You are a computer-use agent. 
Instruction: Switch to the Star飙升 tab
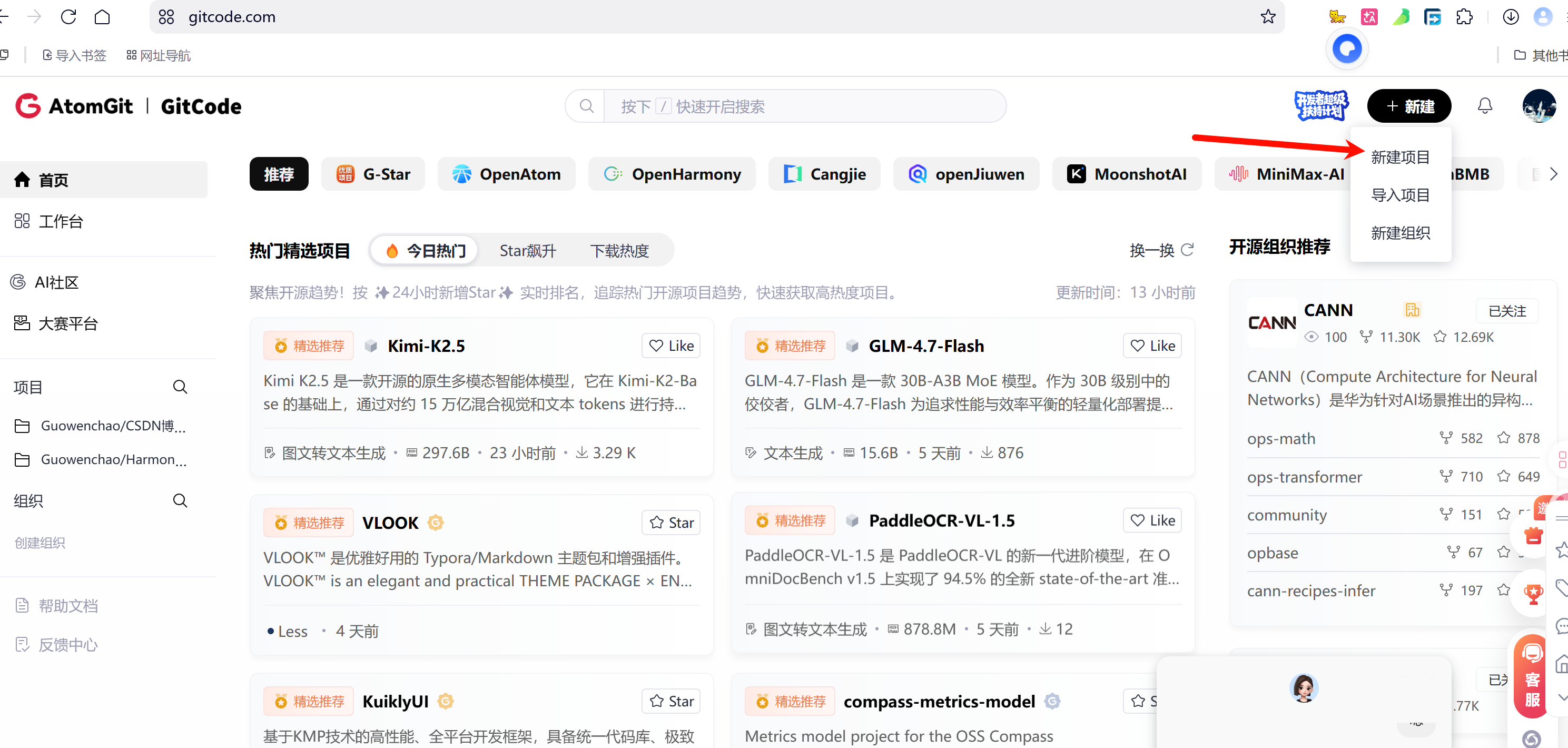(527, 250)
